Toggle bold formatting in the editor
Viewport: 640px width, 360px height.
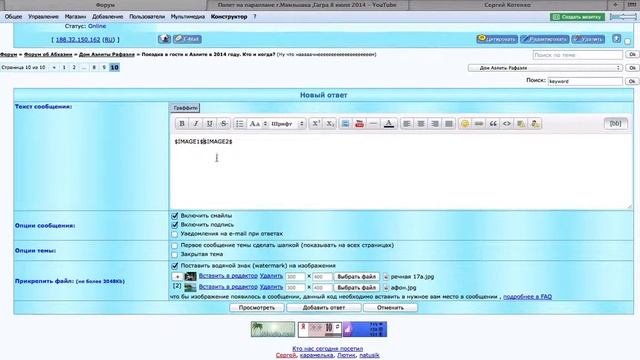pyautogui.click(x=182, y=124)
